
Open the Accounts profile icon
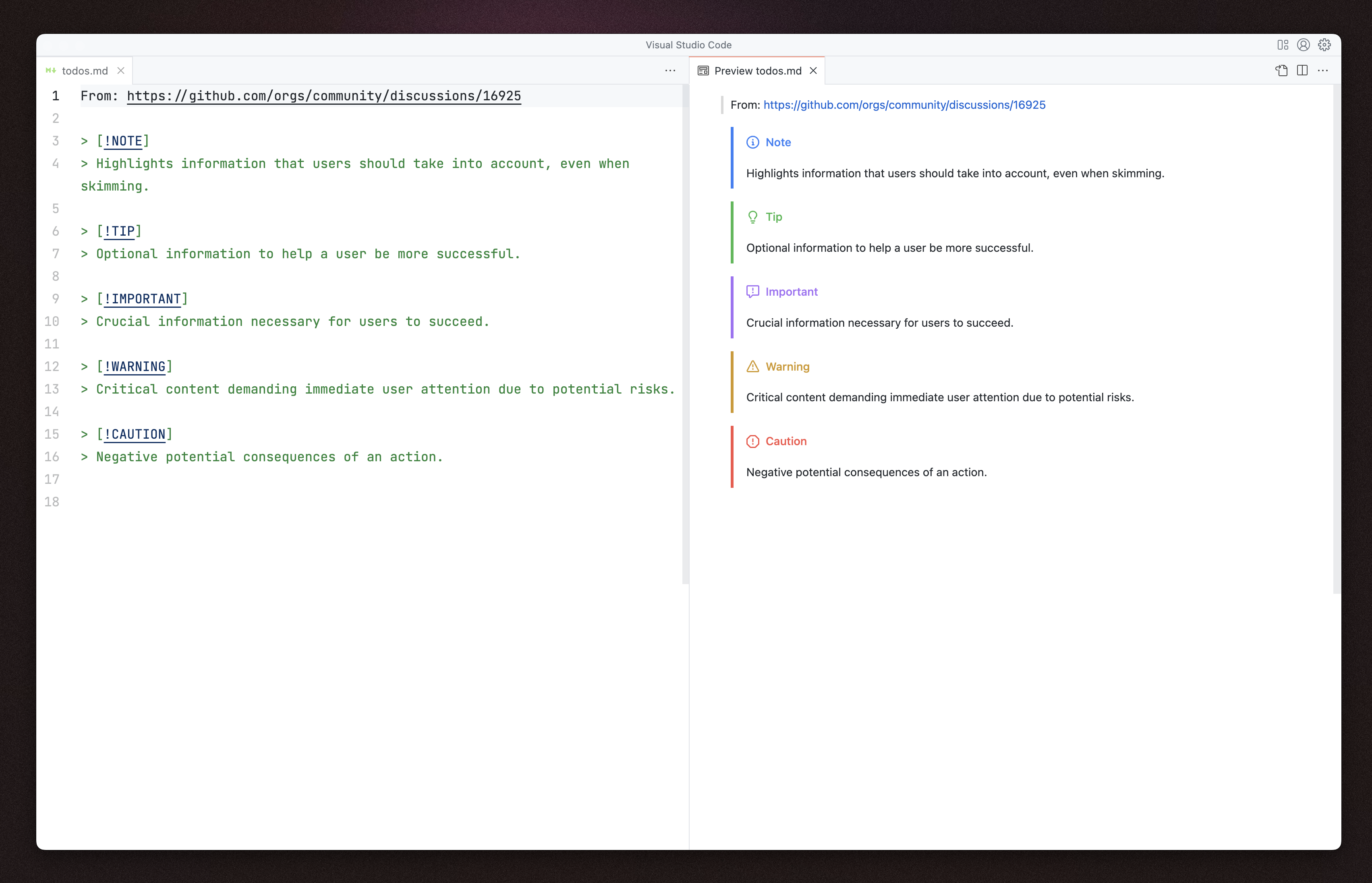1303,45
